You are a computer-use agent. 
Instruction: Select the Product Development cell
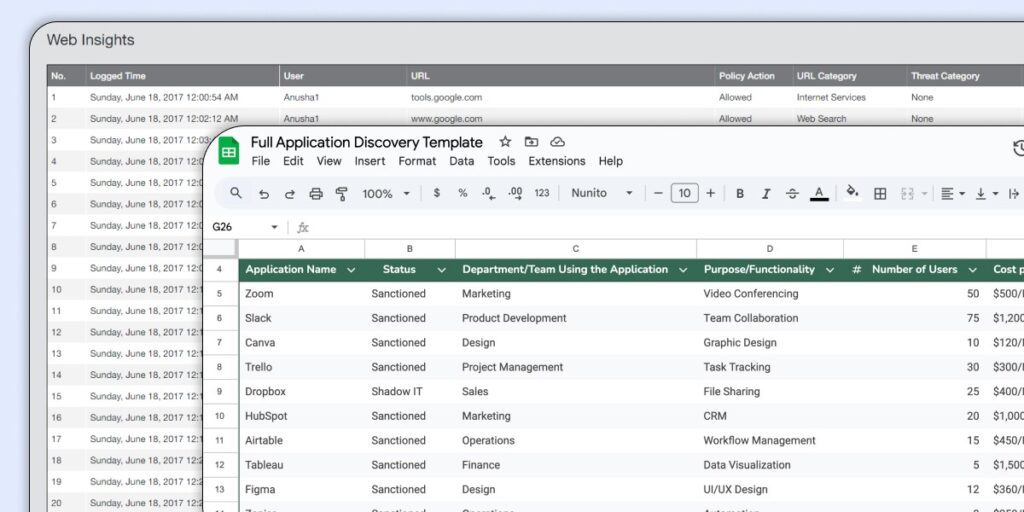576,318
